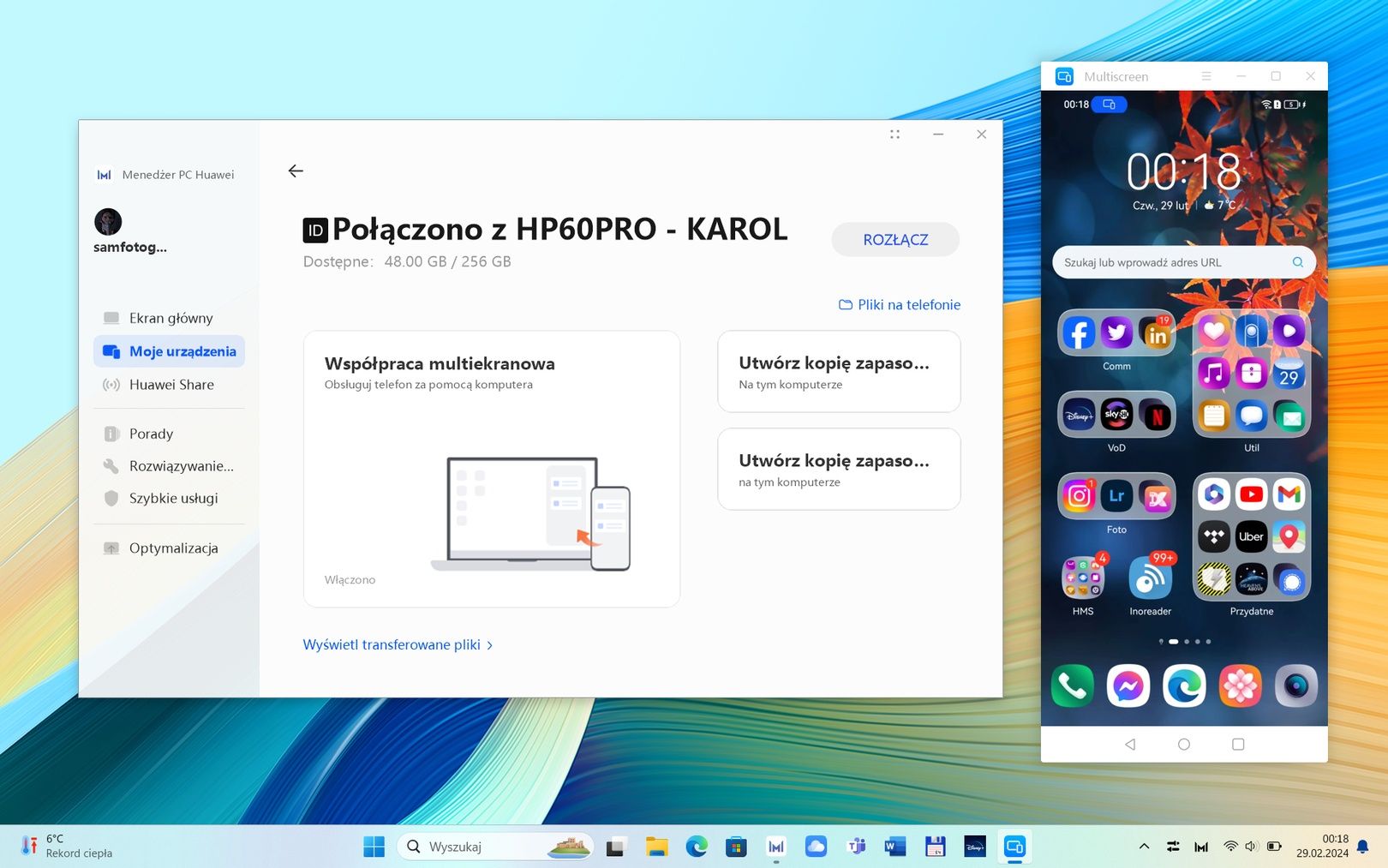Screen dimensions: 1388x868
Task: Open the upper Utwórz kopię zapaso... card
Action: click(839, 372)
